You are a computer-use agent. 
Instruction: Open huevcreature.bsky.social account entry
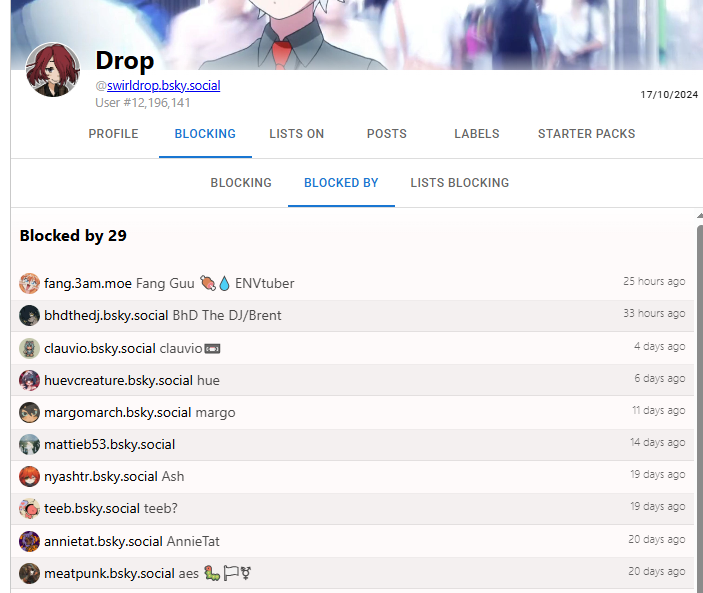coord(352,380)
